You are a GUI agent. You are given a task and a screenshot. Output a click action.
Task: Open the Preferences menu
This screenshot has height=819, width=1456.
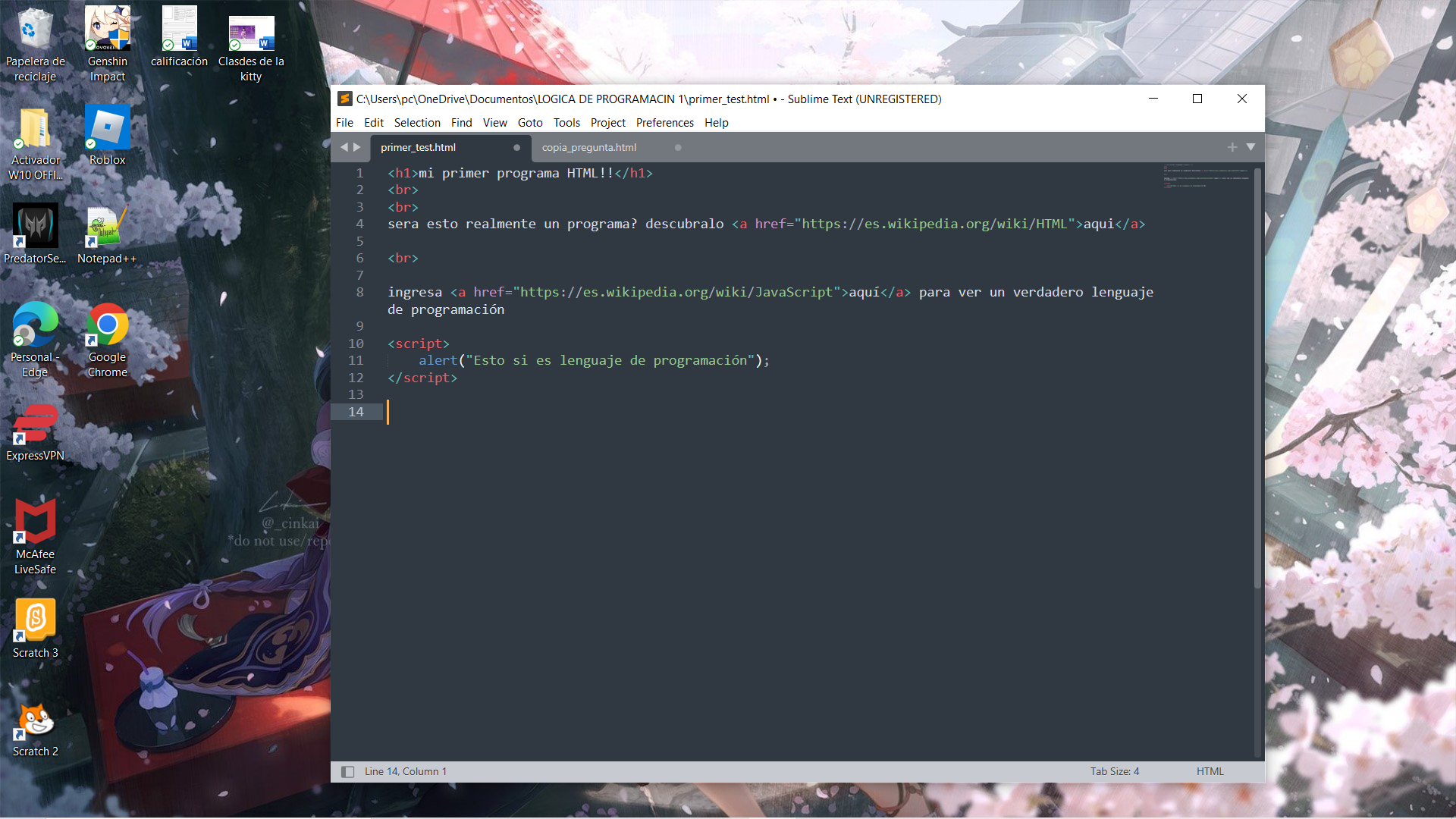[x=665, y=123]
